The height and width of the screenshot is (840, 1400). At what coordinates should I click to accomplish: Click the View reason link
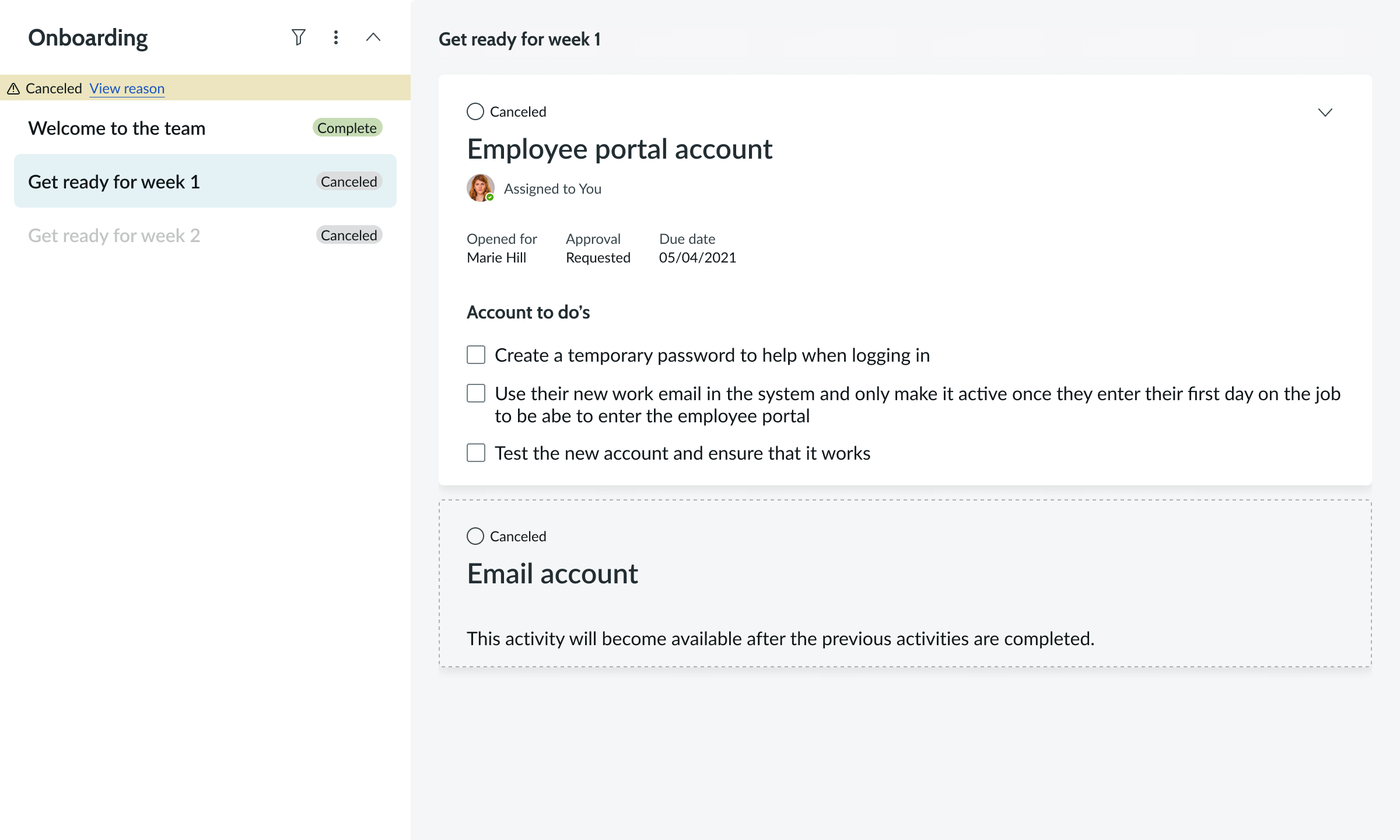click(x=127, y=89)
